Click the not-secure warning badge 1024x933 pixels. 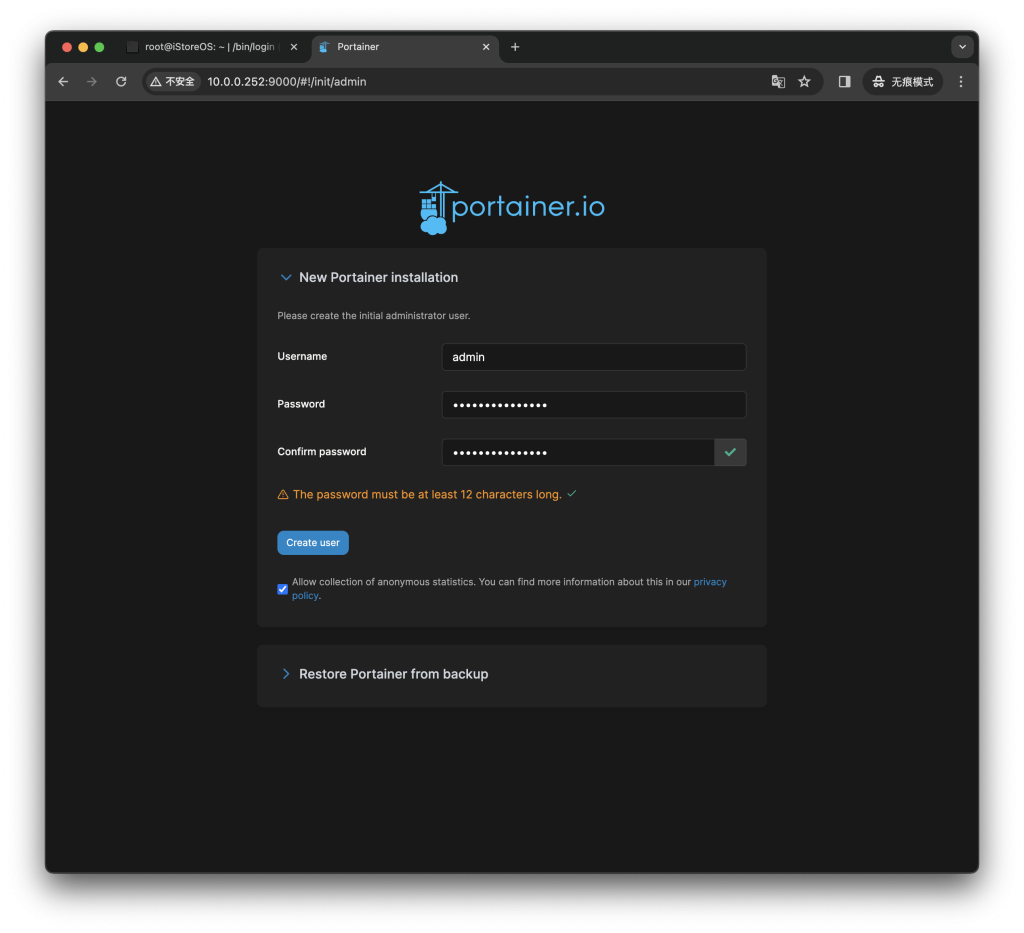click(x=172, y=82)
